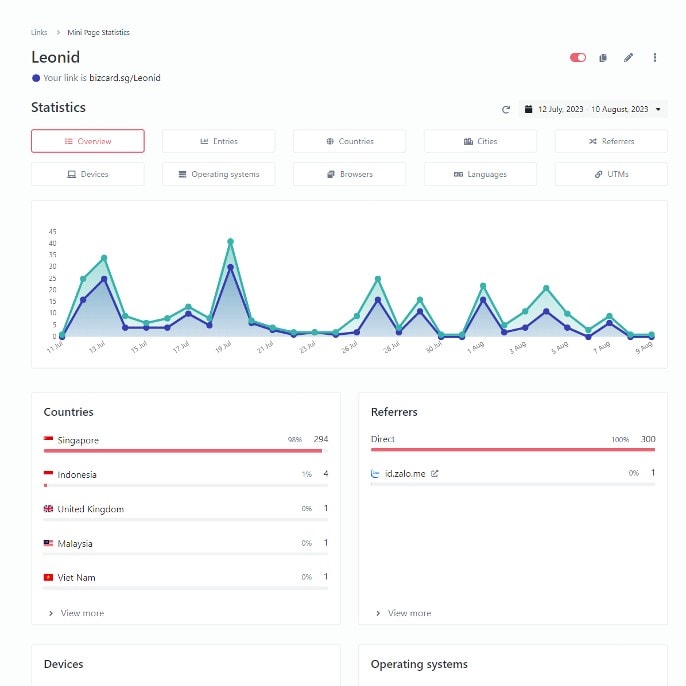
Task: Click the duplicate link icon
Action: pyautogui.click(x=603, y=58)
